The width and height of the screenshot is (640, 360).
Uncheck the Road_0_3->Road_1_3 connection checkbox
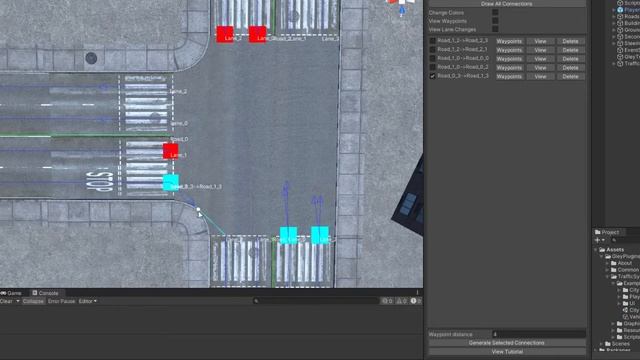432,76
